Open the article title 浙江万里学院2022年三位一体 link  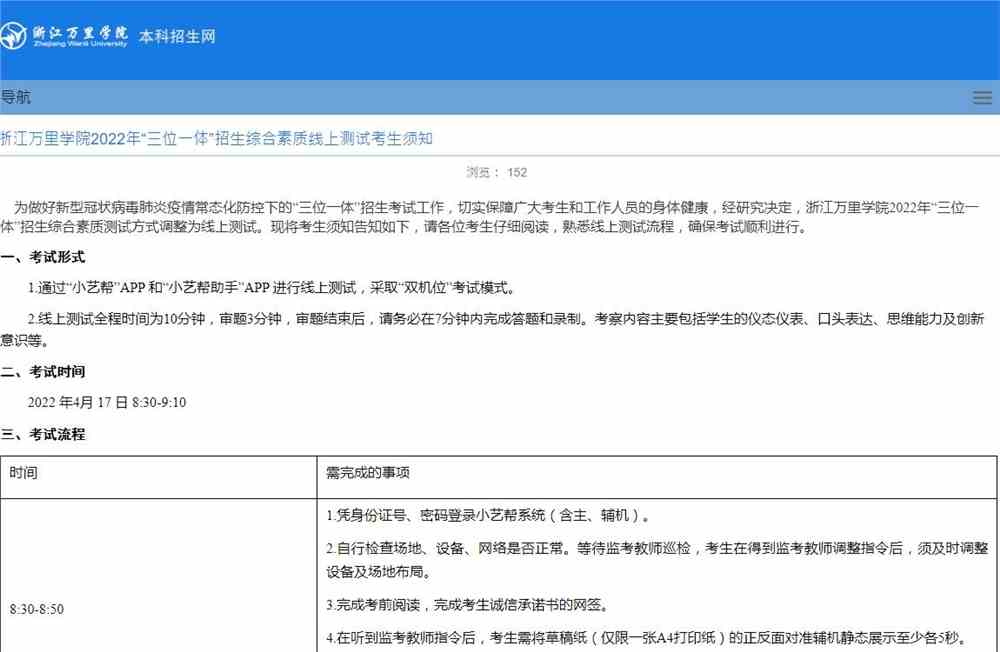(216, 138)
